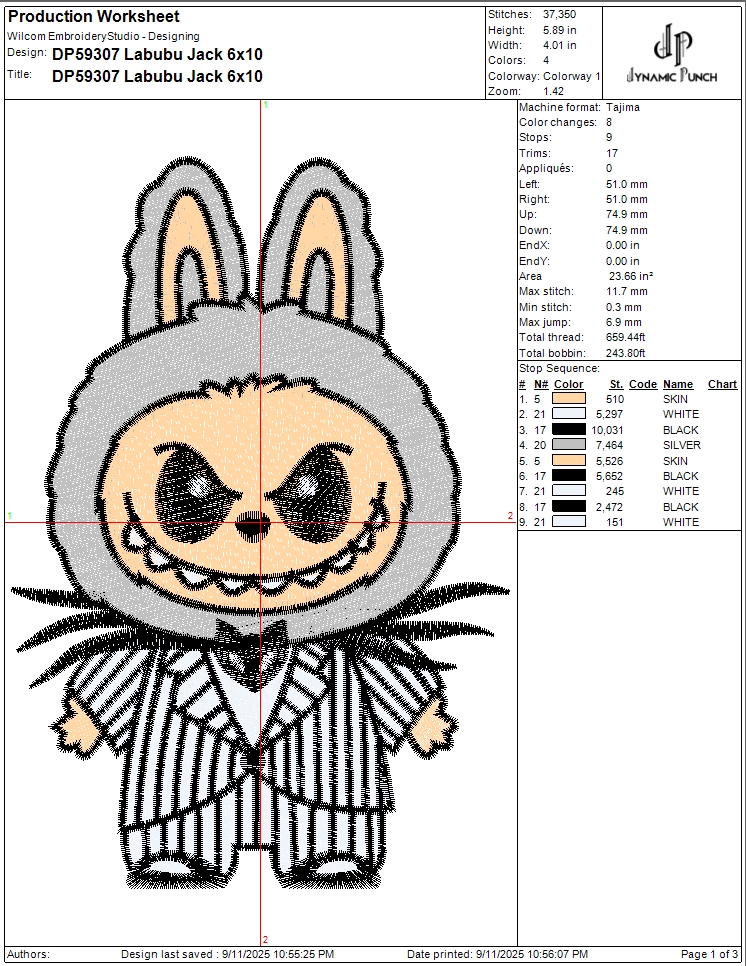The image size is (746, 966).
Task: Select the BLACK swatch with 5,652 stitches
Action: (569, 476)
